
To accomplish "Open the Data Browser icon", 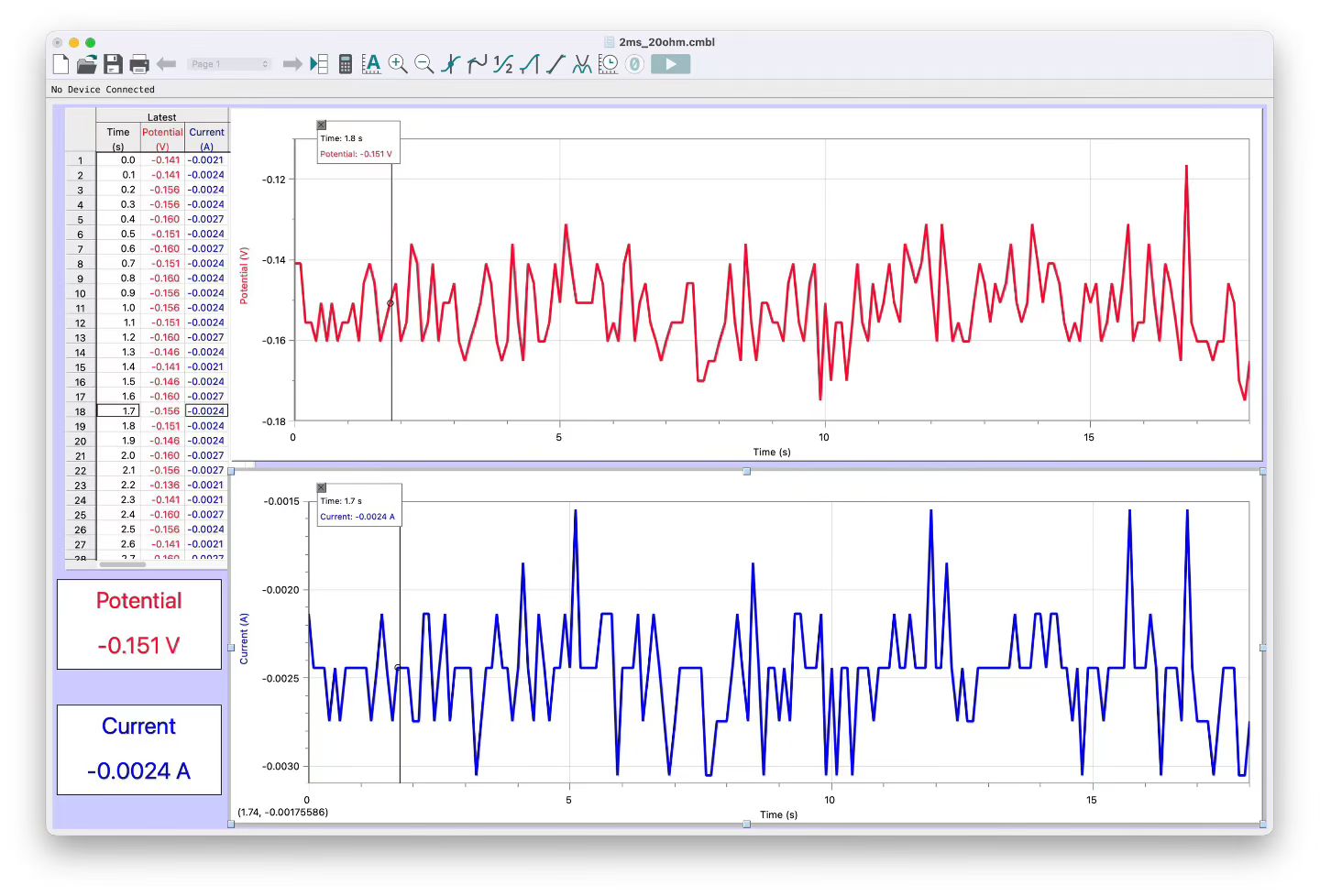I will [x=319, y=64].
